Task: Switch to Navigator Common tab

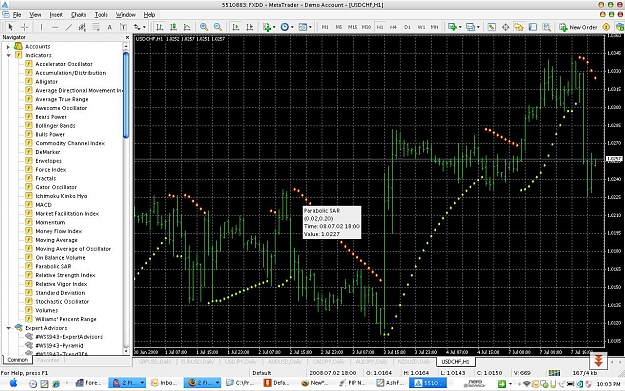Action: click(x=18, y=360)
